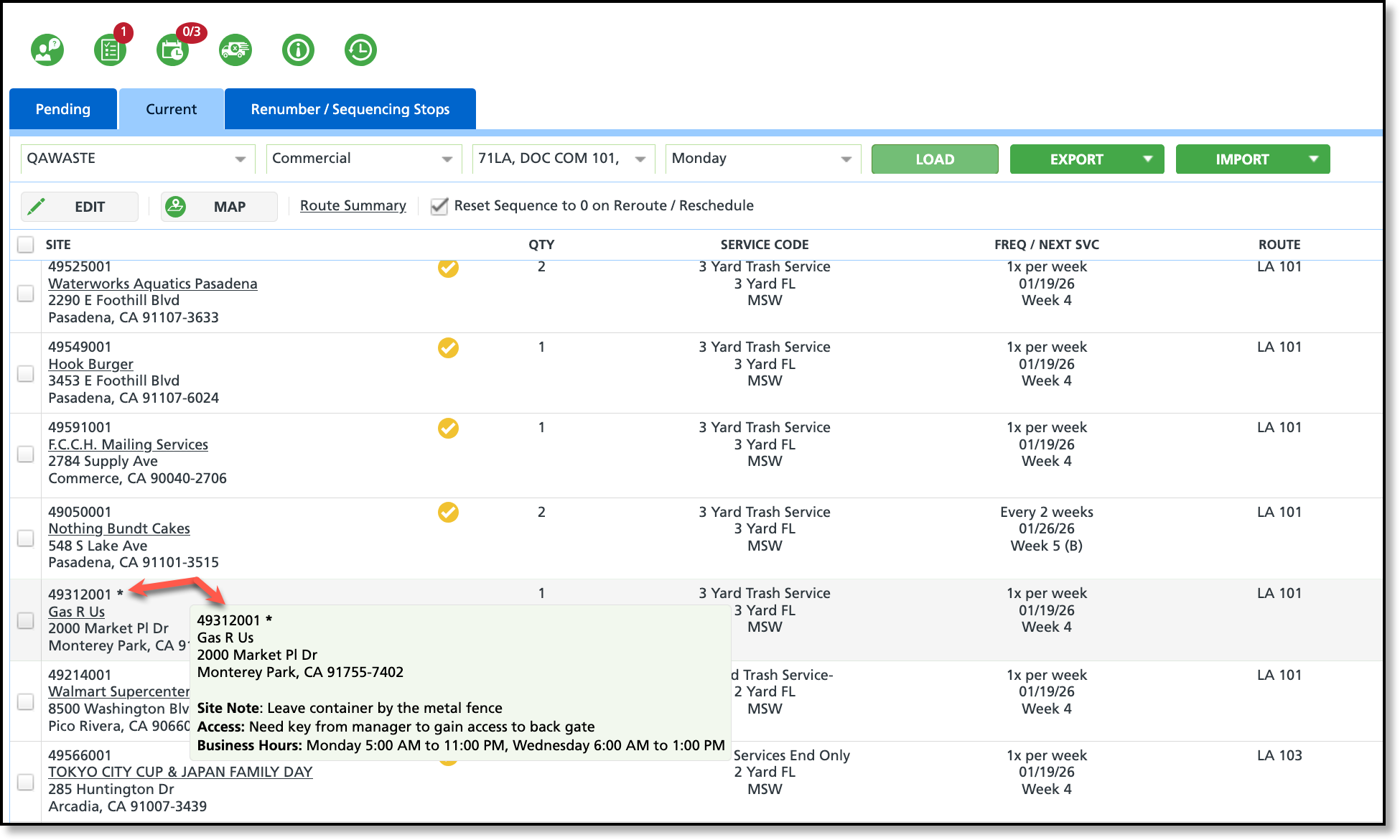Click the green information icon
Viewport: 1400px width, 840px height.
(x=298, y=50)
